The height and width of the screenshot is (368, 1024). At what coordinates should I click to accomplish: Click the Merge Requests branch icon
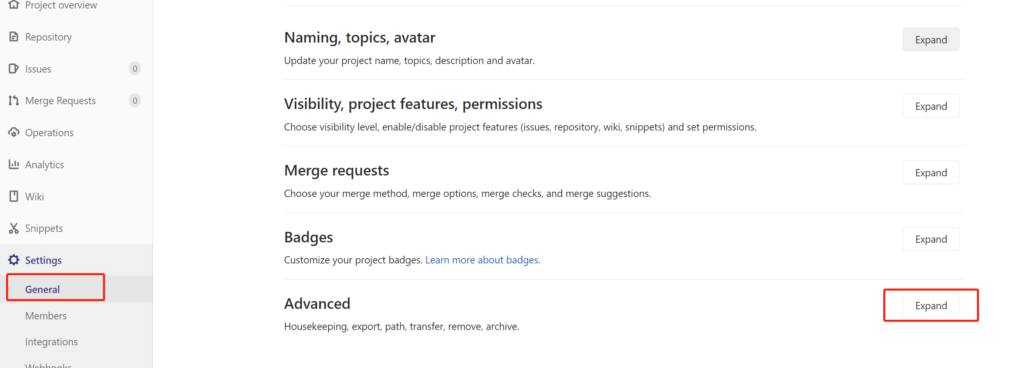click(x=14, y=101)
